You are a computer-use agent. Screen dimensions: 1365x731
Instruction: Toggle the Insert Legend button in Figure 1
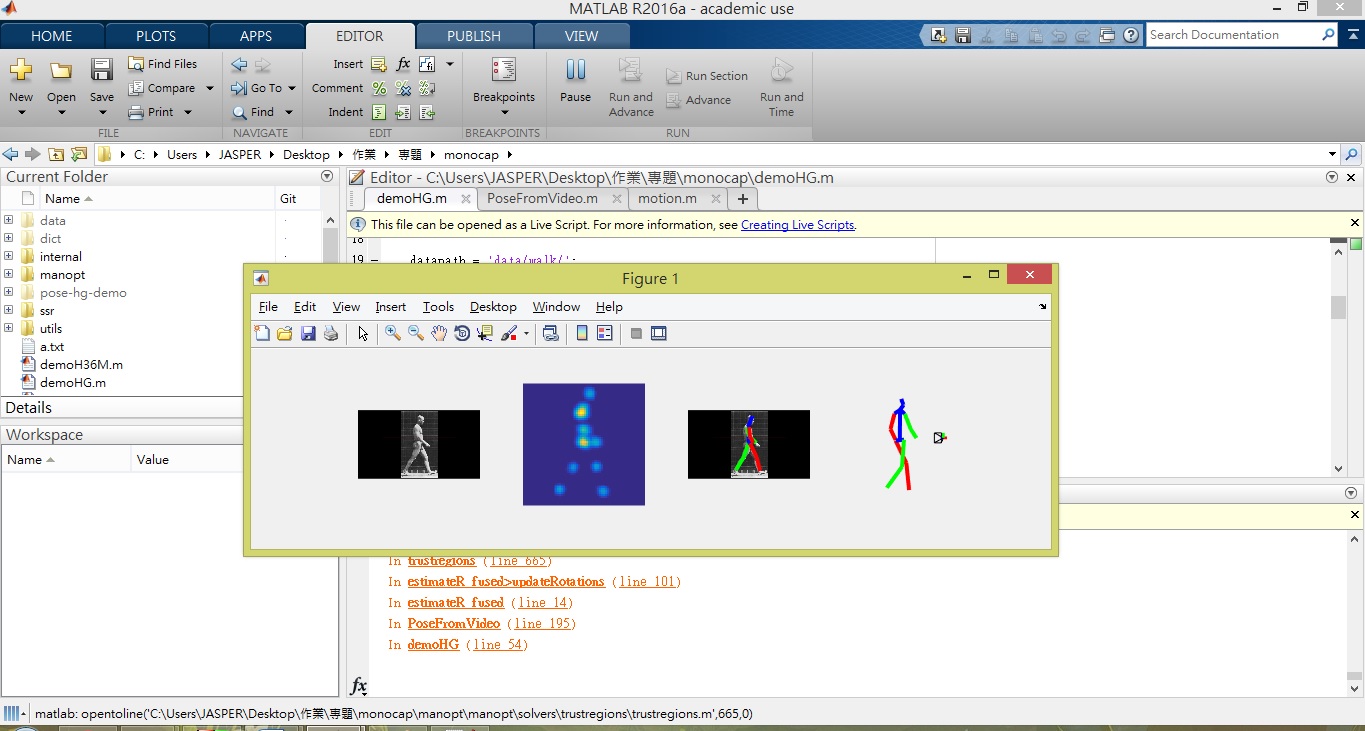[604, 334]
